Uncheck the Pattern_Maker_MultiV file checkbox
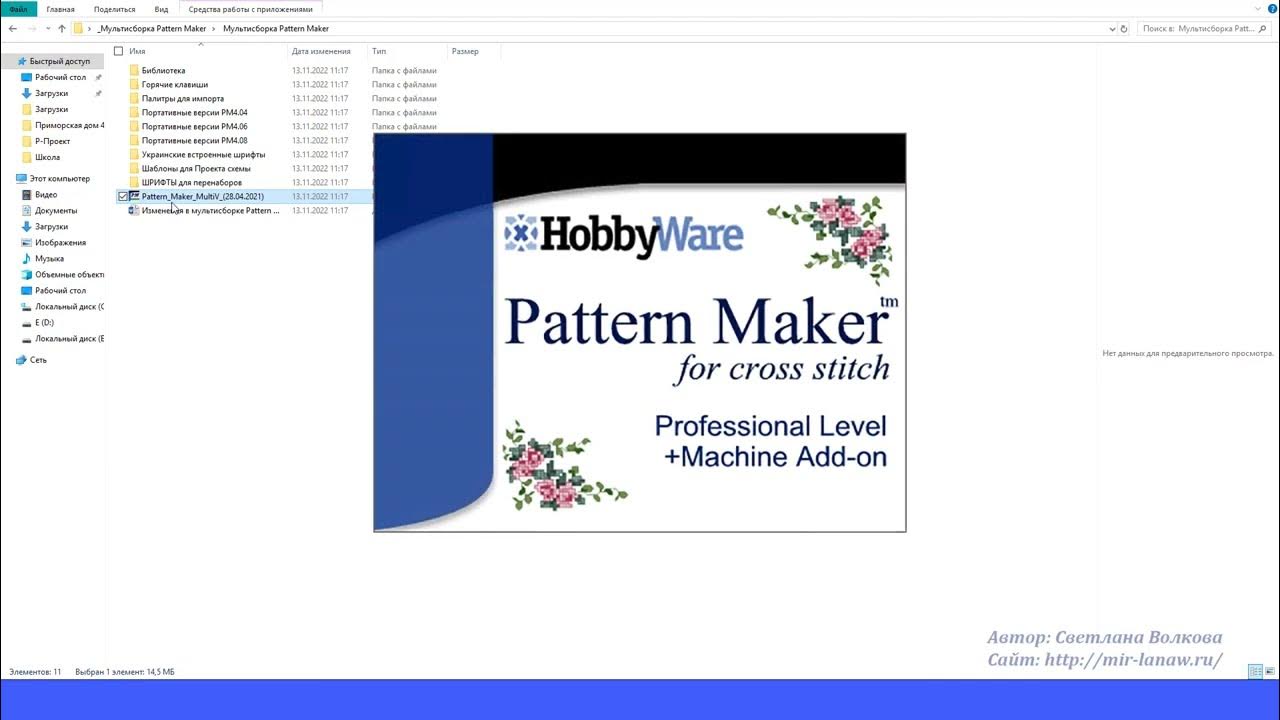The width and height of the screenshot is (1280, 720). pyautogui.click(x=123, y=197)
